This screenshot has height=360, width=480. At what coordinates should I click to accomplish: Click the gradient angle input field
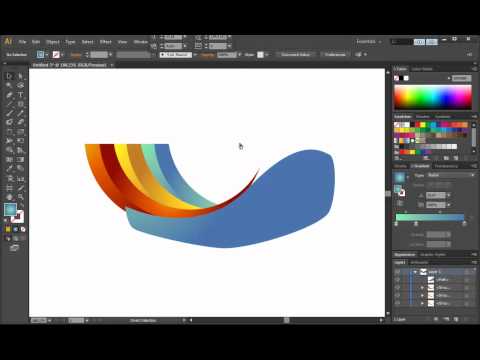[435, 195]
